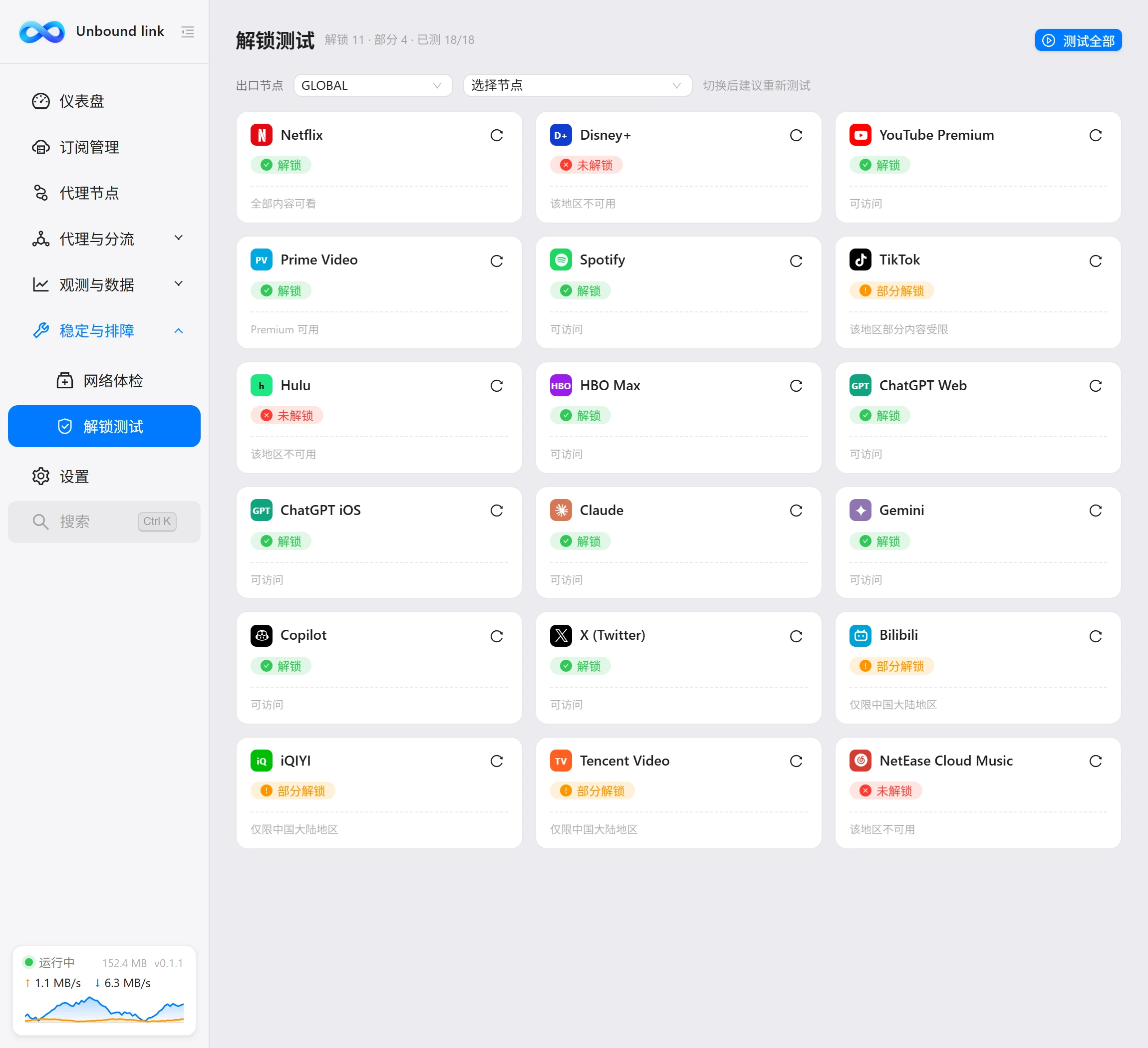Image resolution: width=1148 pixels, height=1048 pixels.
Task: Click the Bilibili 仅限中国大陆地区 note
Action: point(893,705)
